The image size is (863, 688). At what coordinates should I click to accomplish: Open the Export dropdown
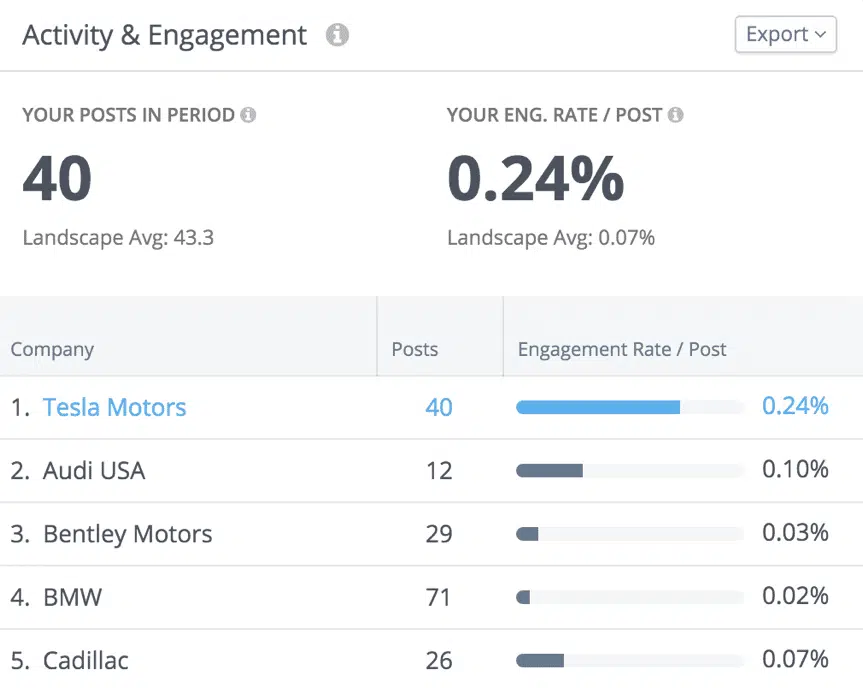tap(785, 34)
